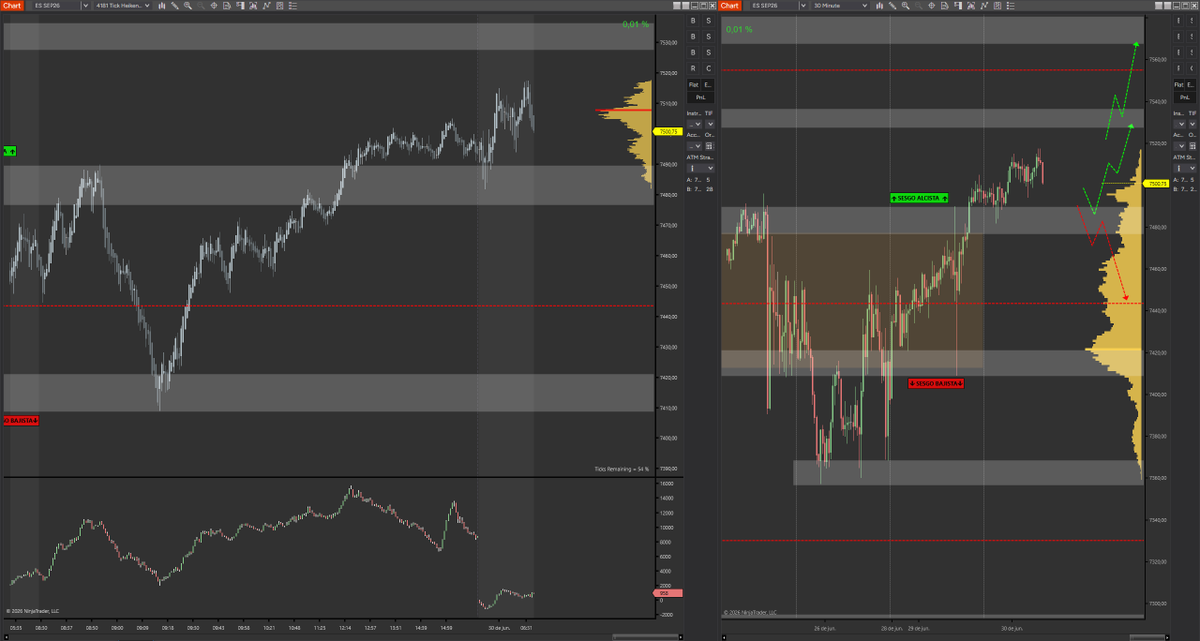Toggle crosshair cursor in left chart toolbar
The image size is (1200, 641).
[x=214, y=5]
